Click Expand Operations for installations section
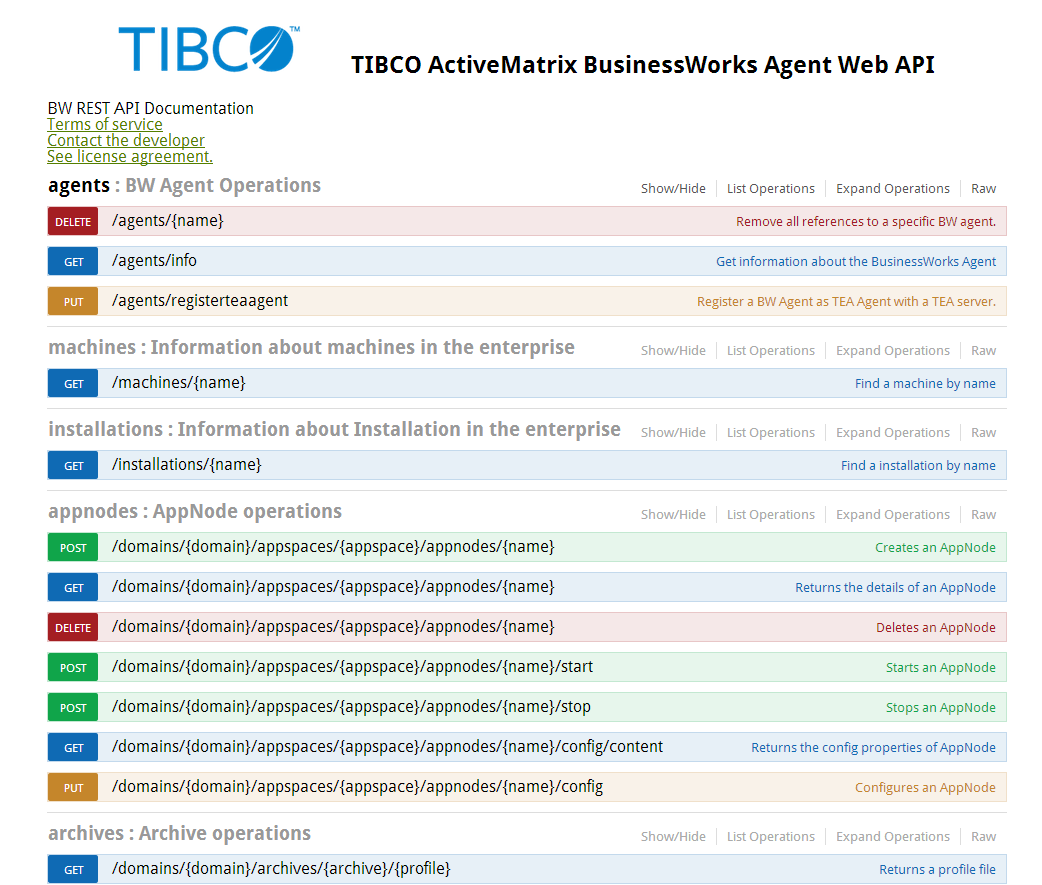The height and width of the screenshot is (885, 1042). pos(892,433)
